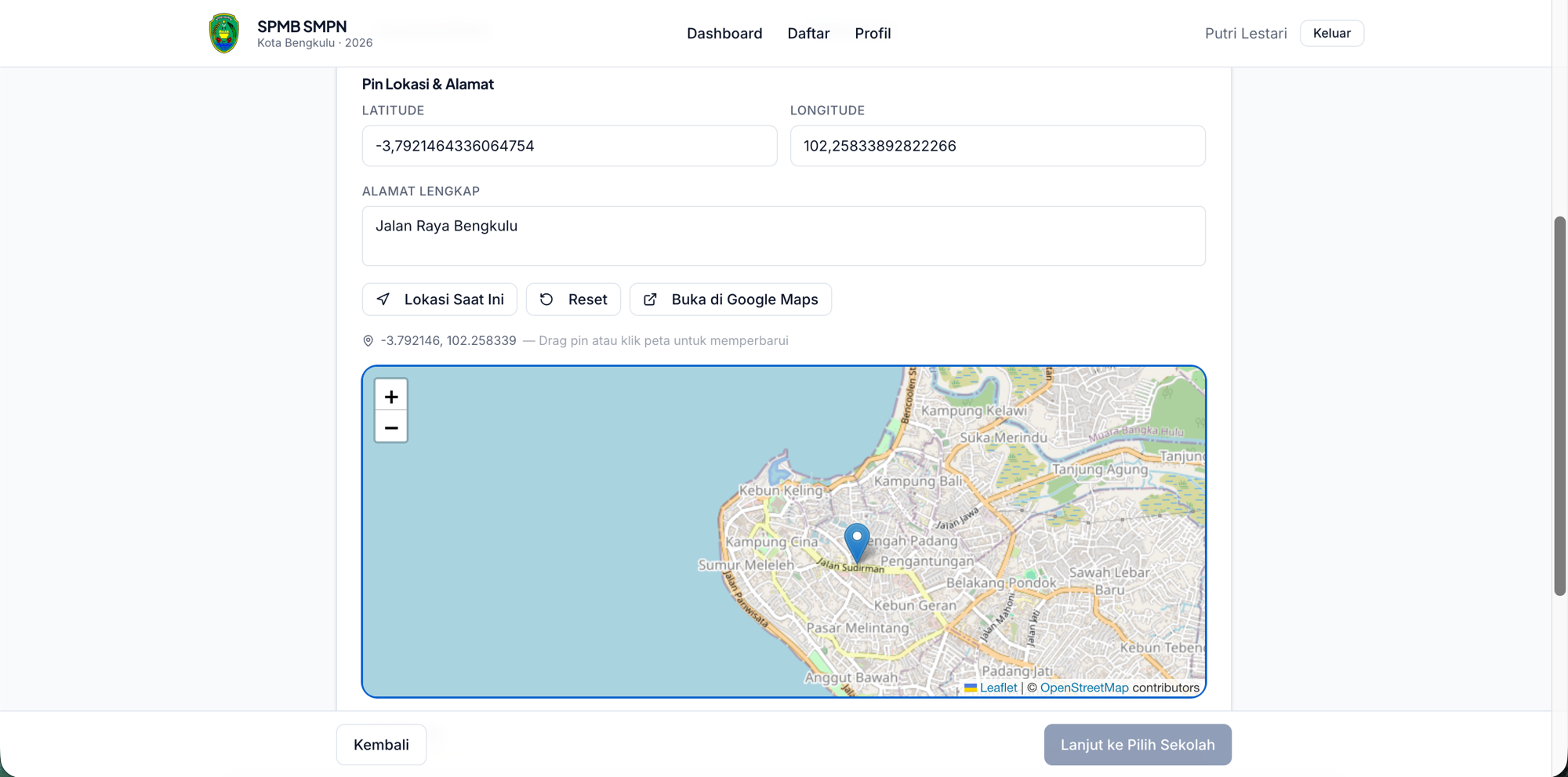The width and height of the screenshot is (1568, 777).
Task: Click Anggut Bawah on the map
Action: (851, 677)
